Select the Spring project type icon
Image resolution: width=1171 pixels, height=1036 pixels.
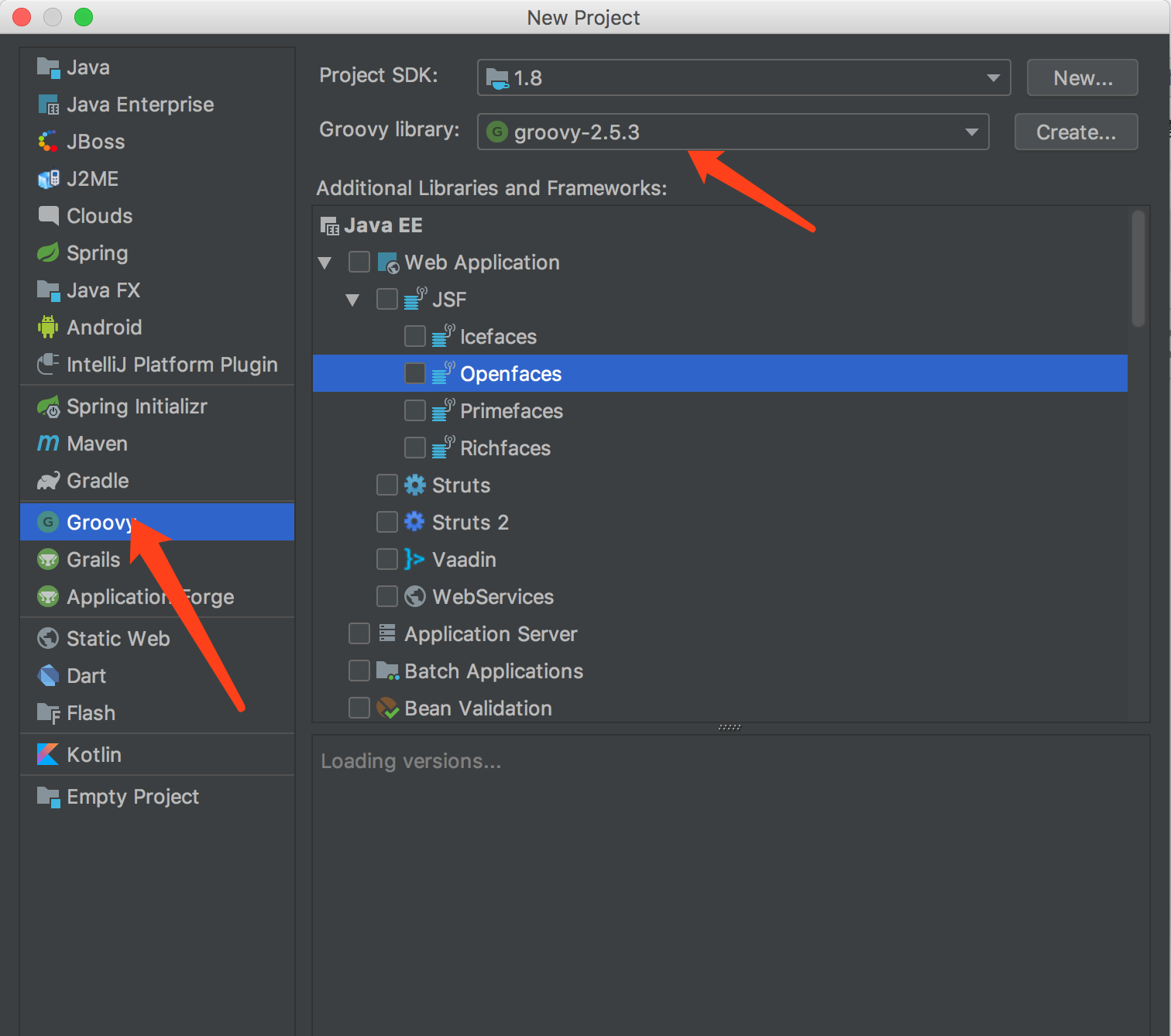tap(47, 252)
